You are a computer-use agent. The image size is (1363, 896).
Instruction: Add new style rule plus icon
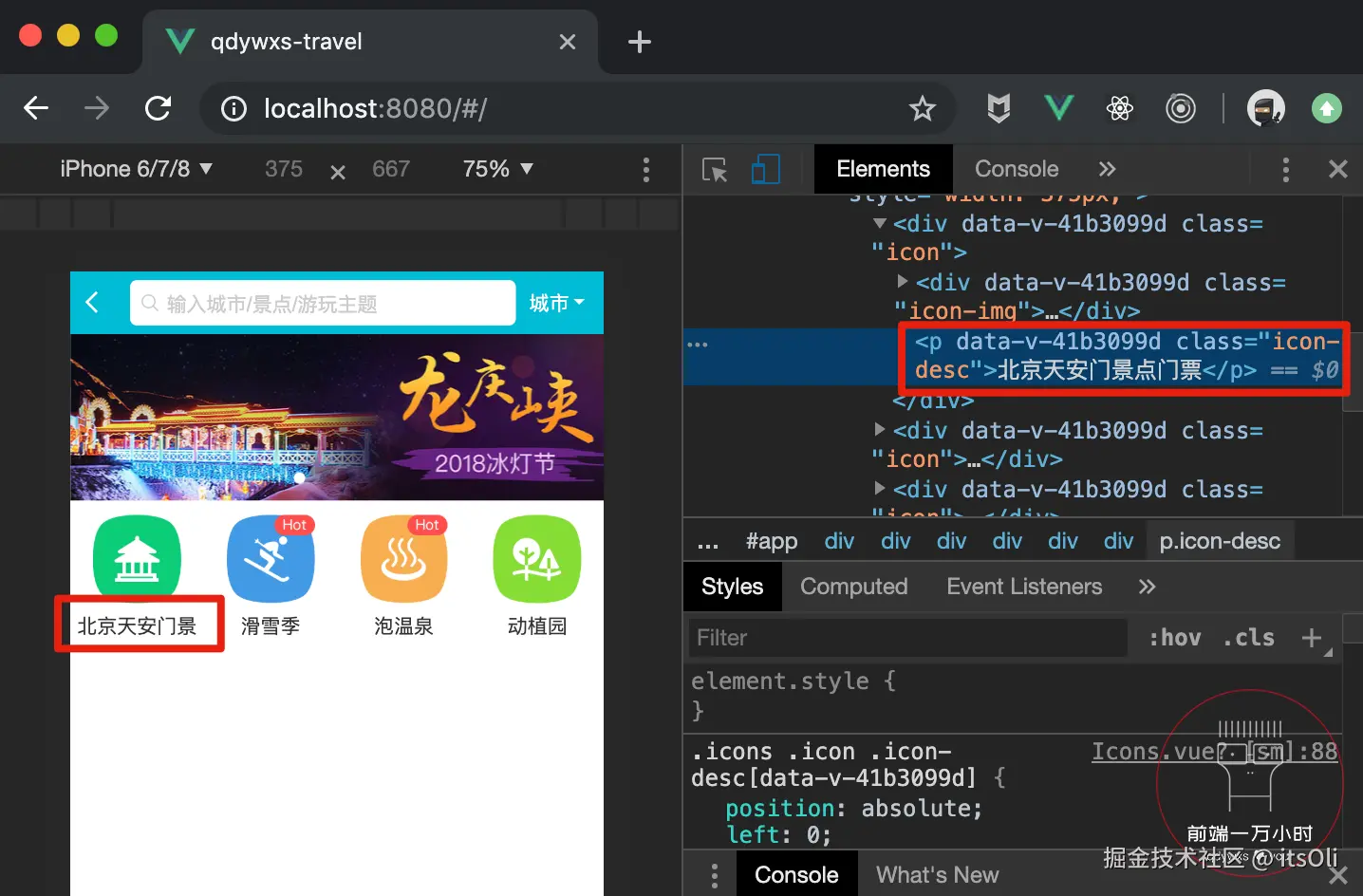[x=1312, y=638]
